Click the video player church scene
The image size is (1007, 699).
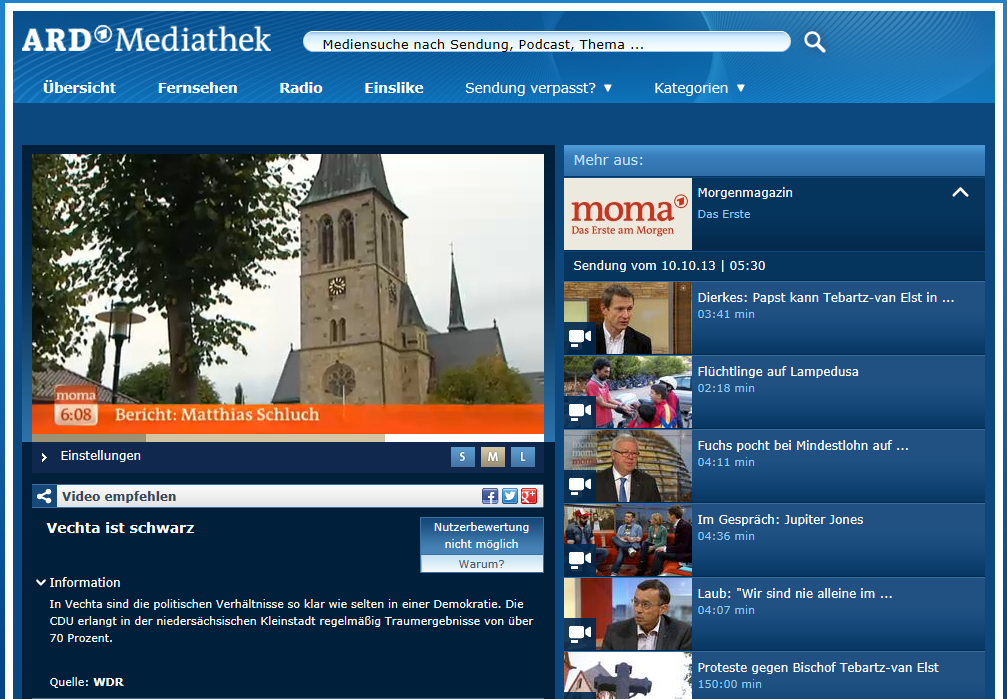click(288, 294)
